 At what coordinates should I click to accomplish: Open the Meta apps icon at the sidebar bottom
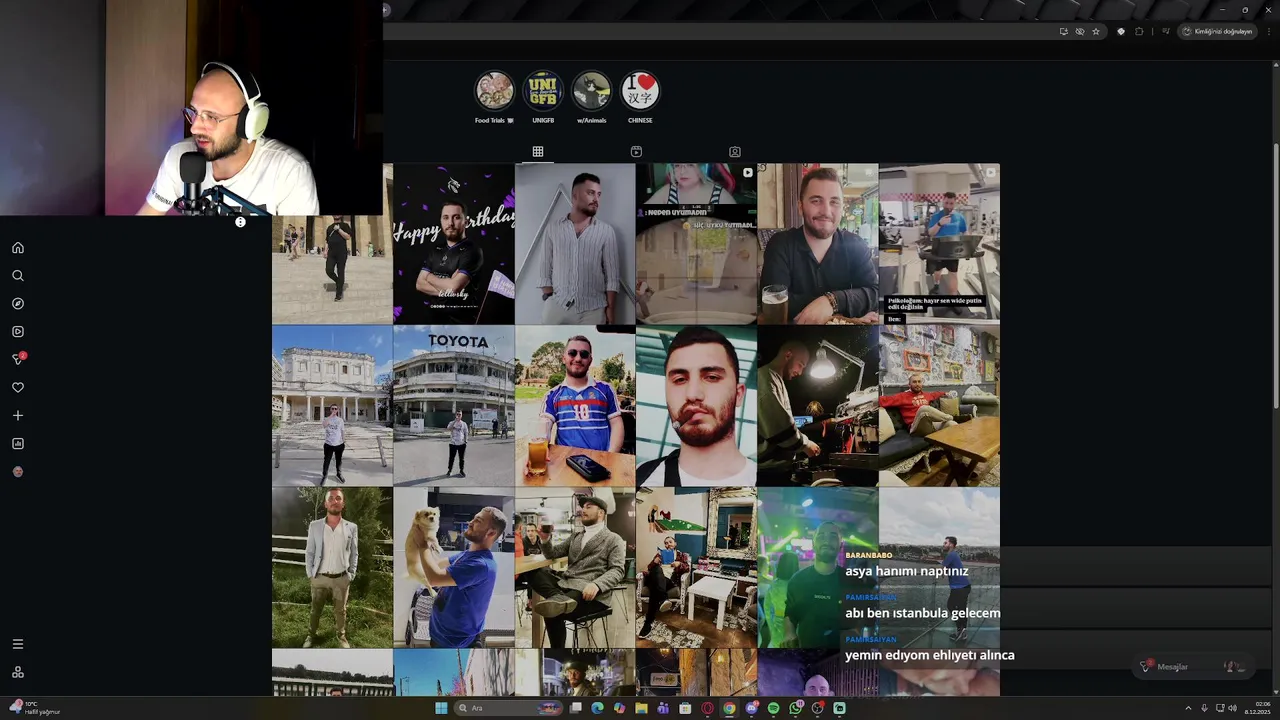[x=18, y=672]
